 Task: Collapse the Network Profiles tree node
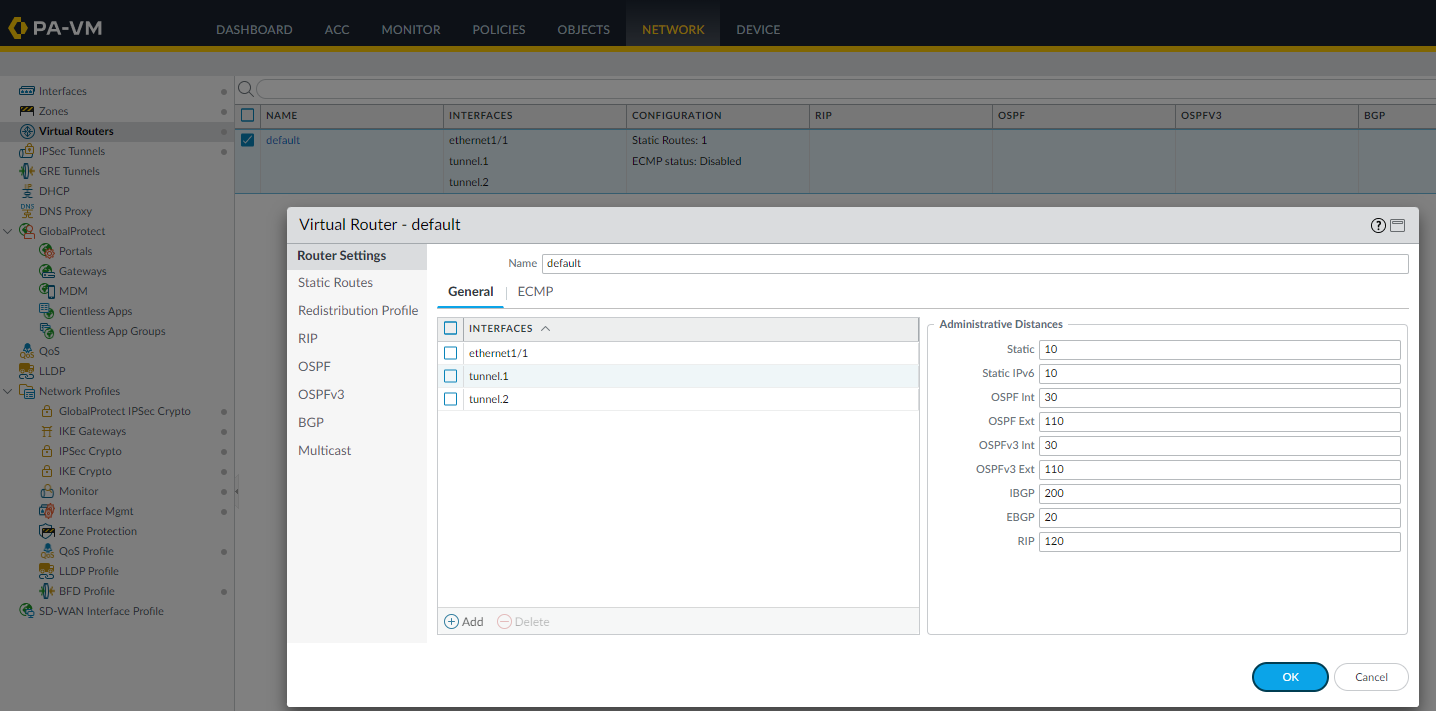(8, 391)
